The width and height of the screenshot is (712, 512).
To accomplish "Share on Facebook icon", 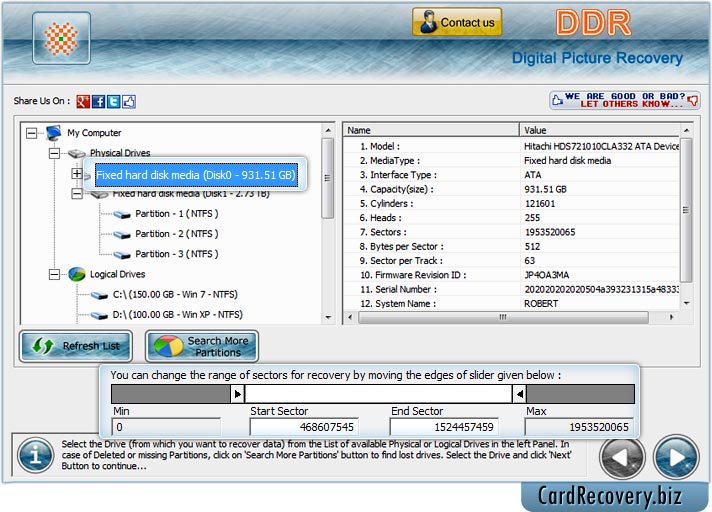I will coord(99,101).
